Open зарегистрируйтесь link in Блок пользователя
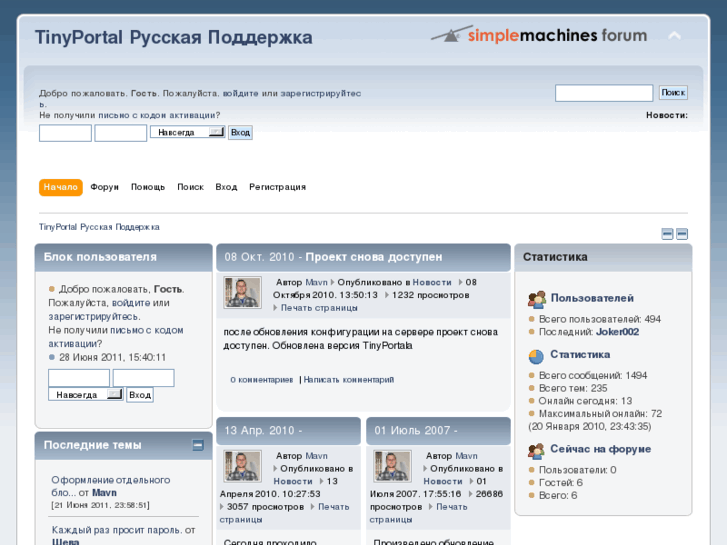Image resolution: width=727 pixels, height=545 pixels. point(94,316)
